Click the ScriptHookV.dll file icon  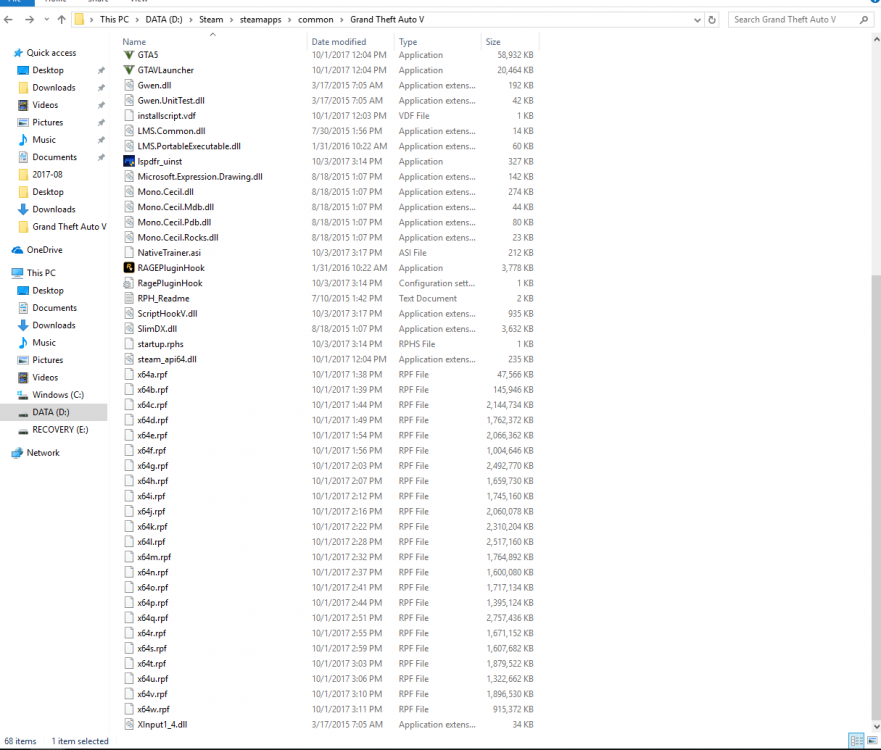pyautogui.click(x=129, y=313)
